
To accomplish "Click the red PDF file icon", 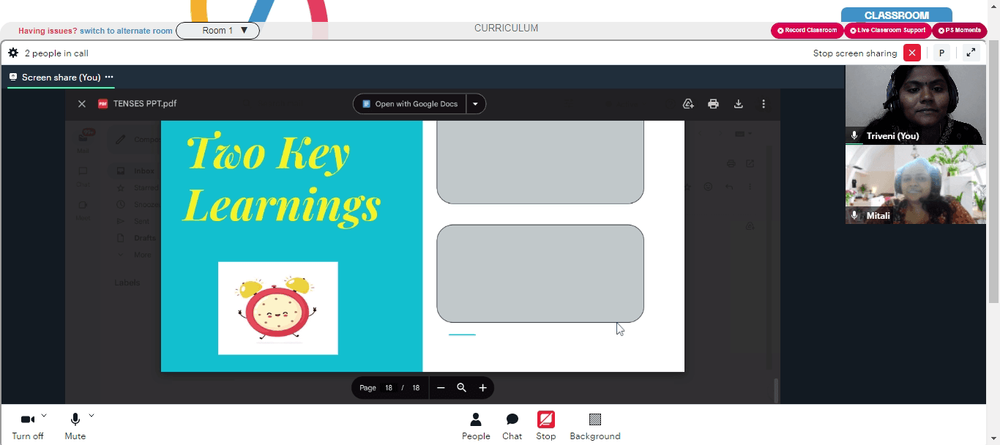I will (x=103, y=104).
